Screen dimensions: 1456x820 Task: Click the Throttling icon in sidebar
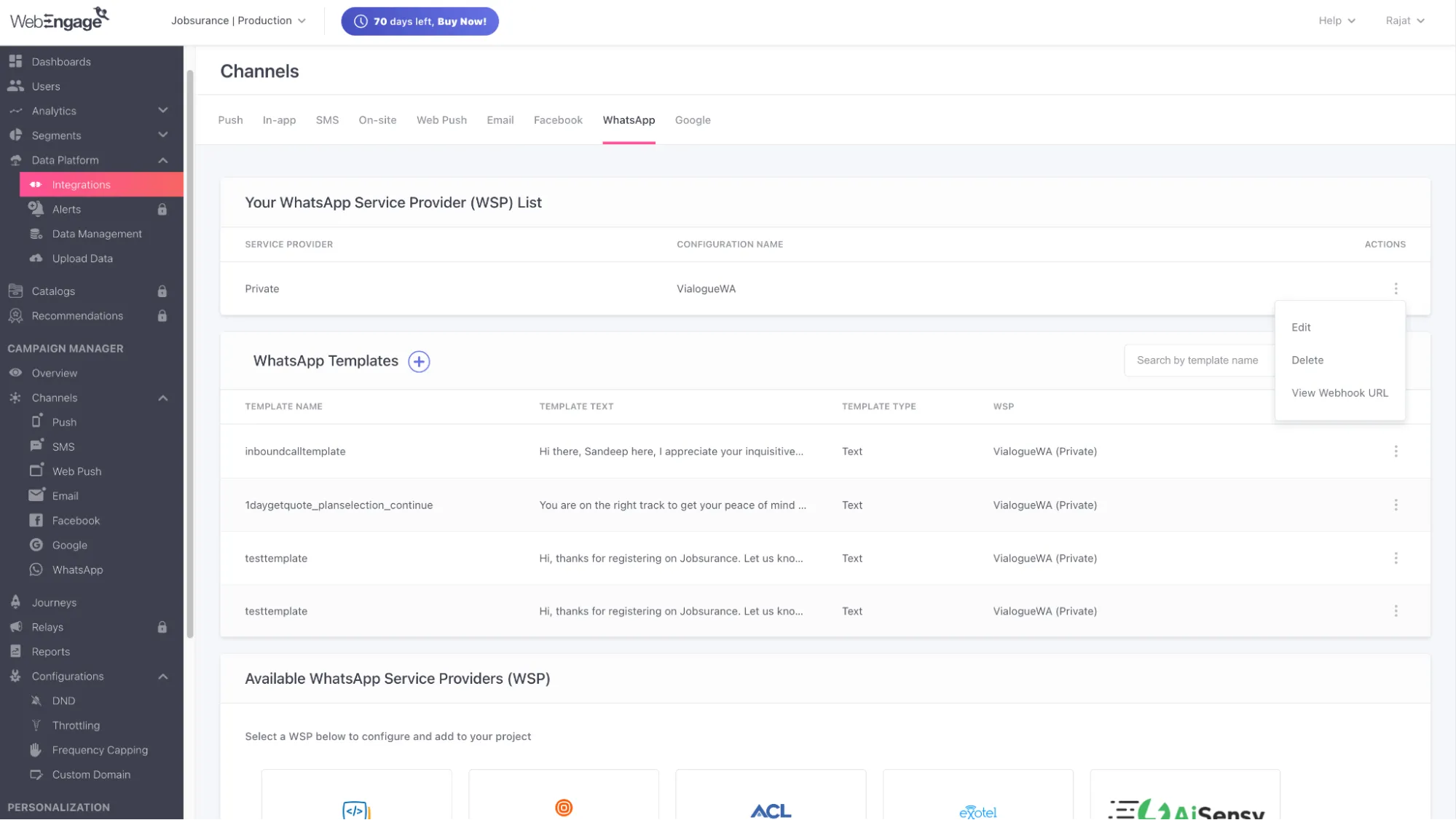tap(36, 725)
